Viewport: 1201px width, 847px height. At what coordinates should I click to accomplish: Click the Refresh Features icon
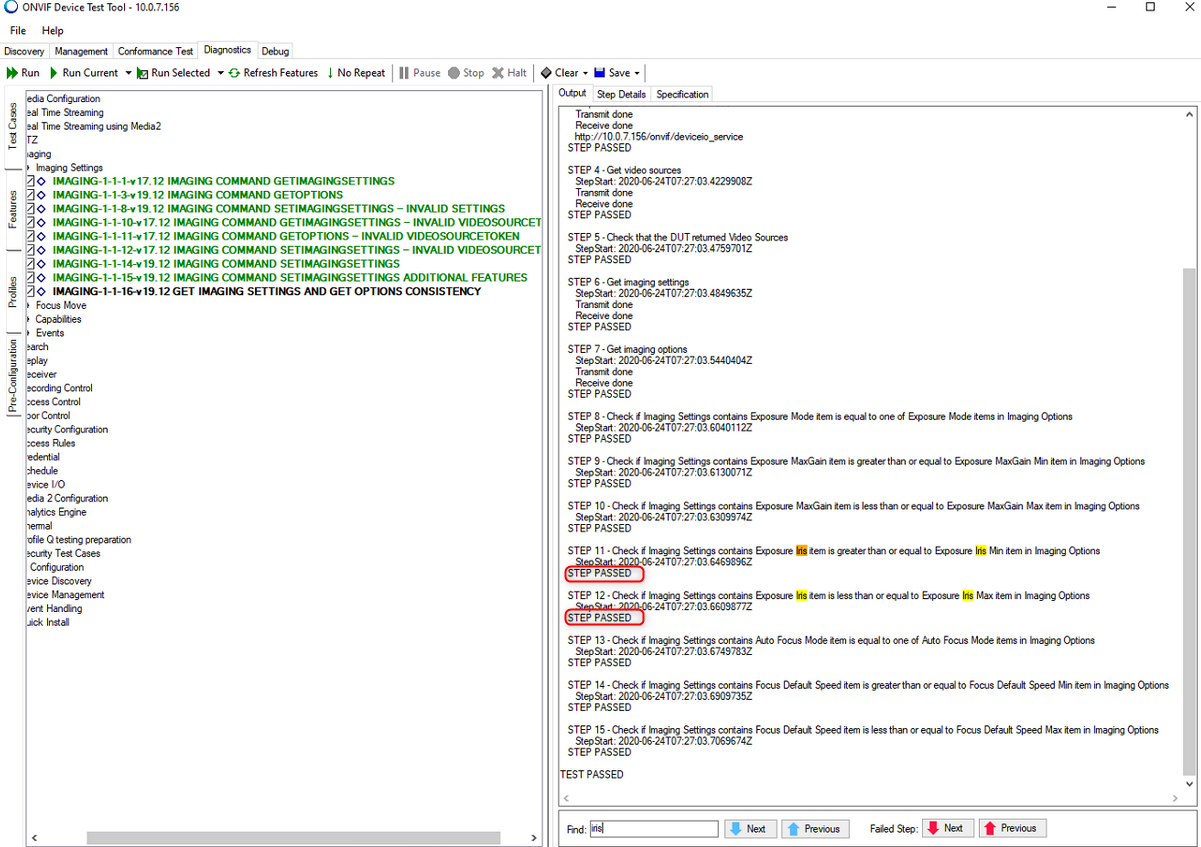(x=234, y=73)
